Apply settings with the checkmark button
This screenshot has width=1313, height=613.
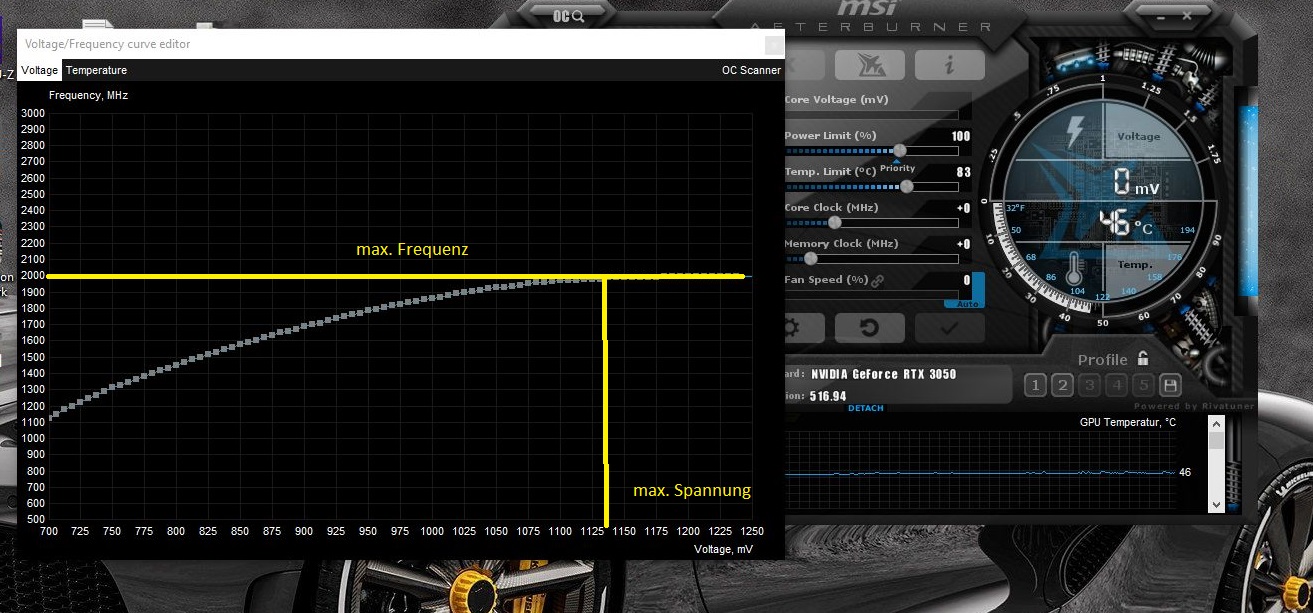tap(949, 327)
